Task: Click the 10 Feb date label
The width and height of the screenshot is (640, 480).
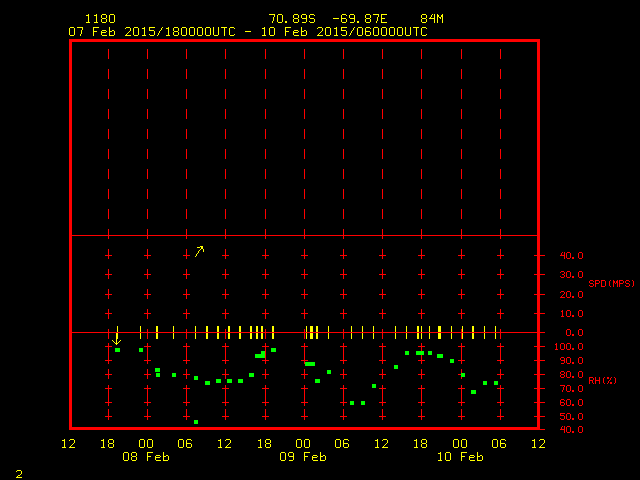Action: [460, 457]
